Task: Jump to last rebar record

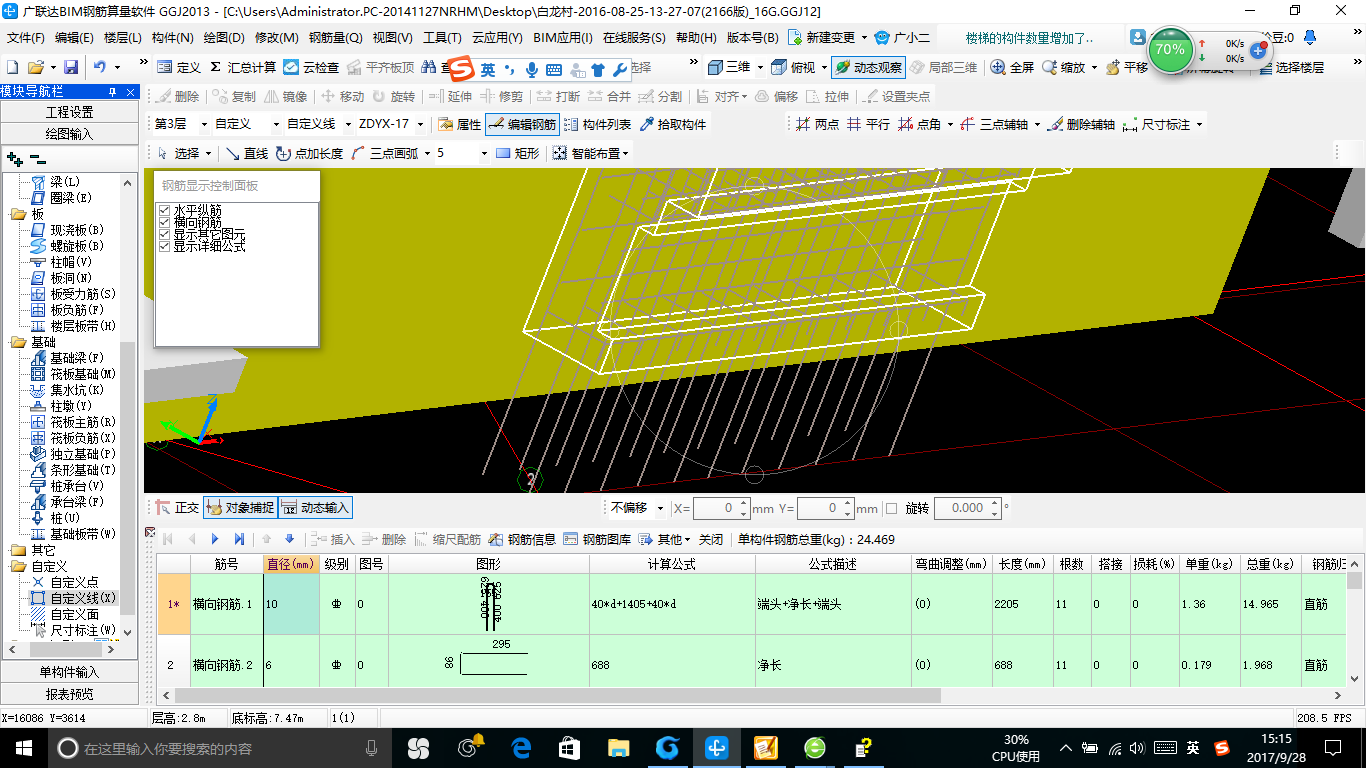Action: (239, 539)
